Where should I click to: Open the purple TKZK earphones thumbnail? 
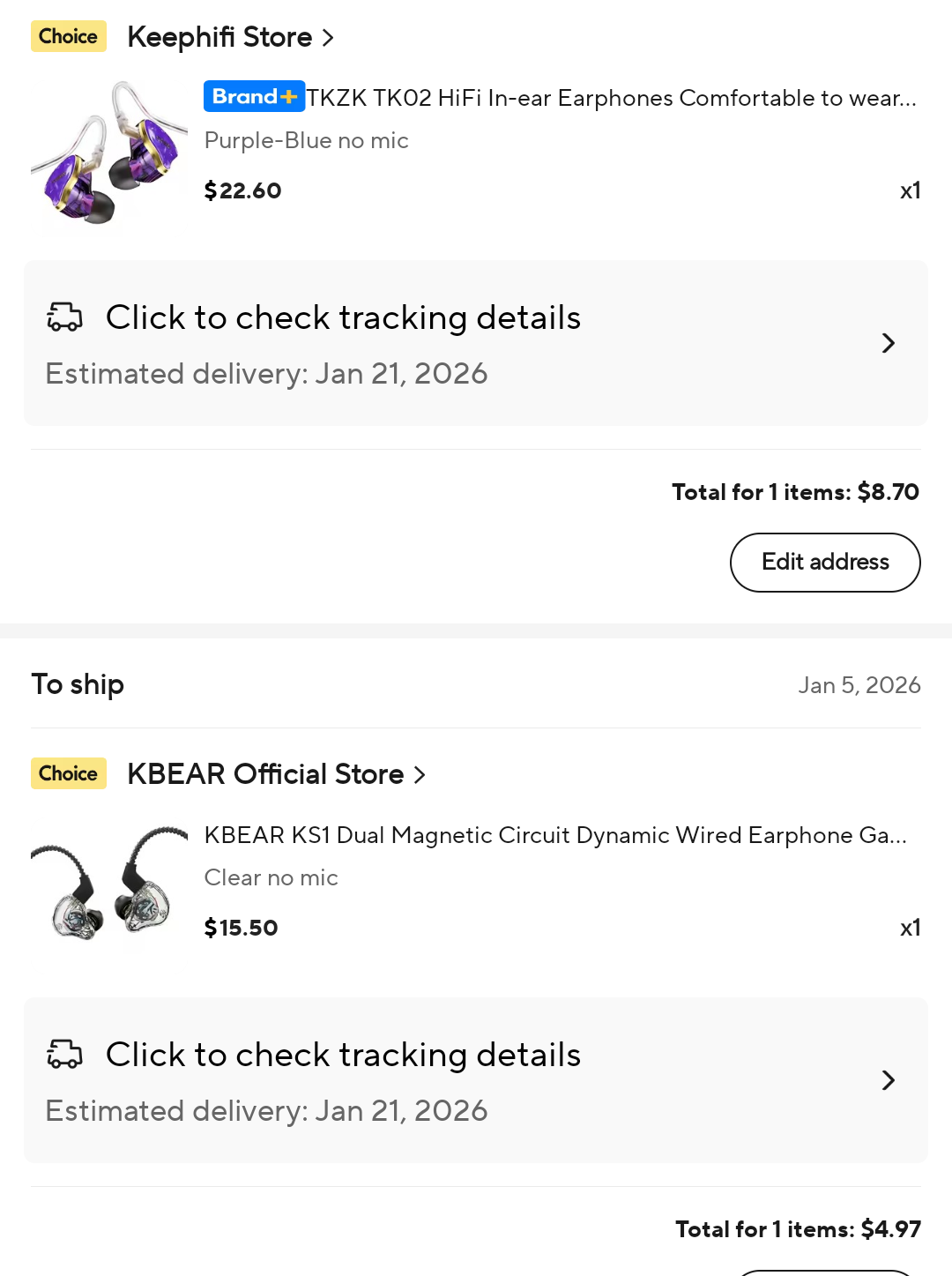click(109, 157)
